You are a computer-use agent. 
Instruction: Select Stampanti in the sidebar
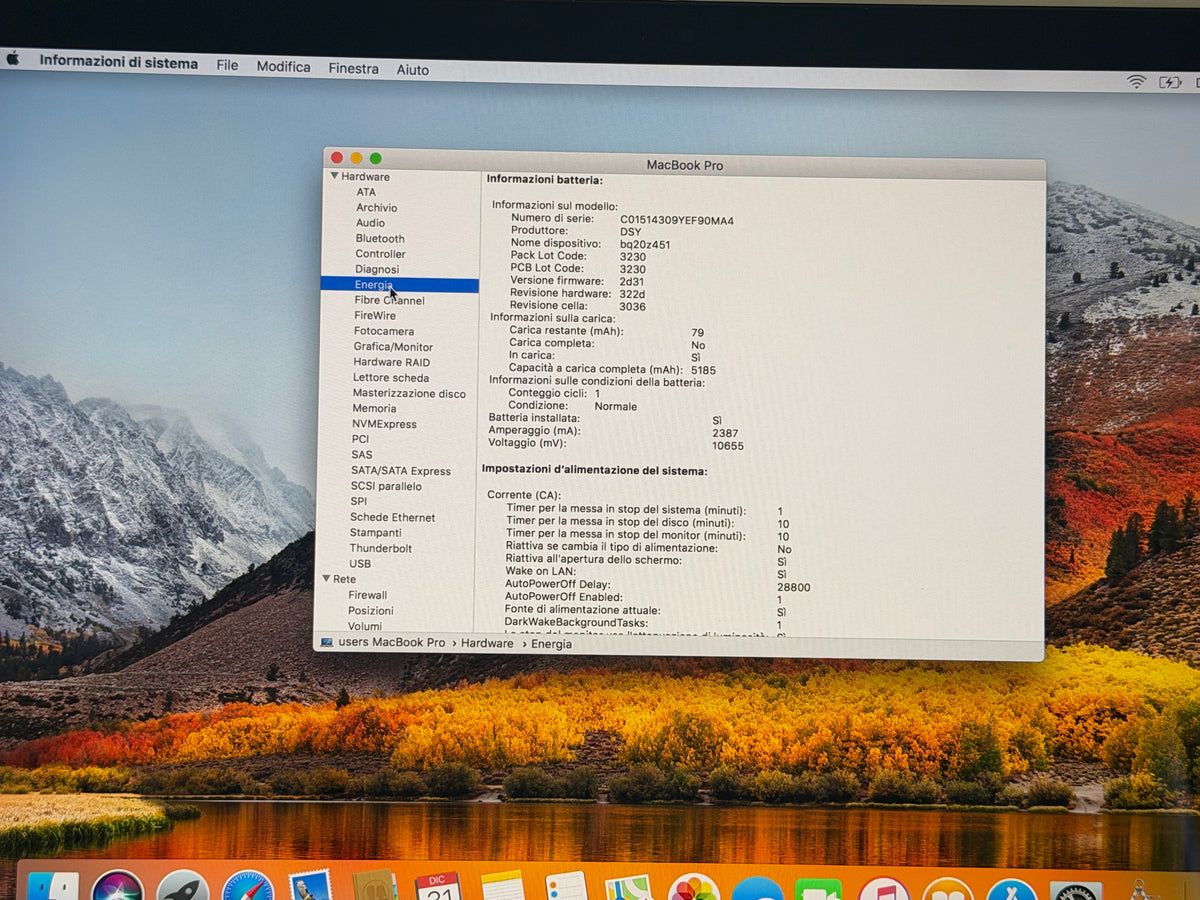[x=375, y=532]
